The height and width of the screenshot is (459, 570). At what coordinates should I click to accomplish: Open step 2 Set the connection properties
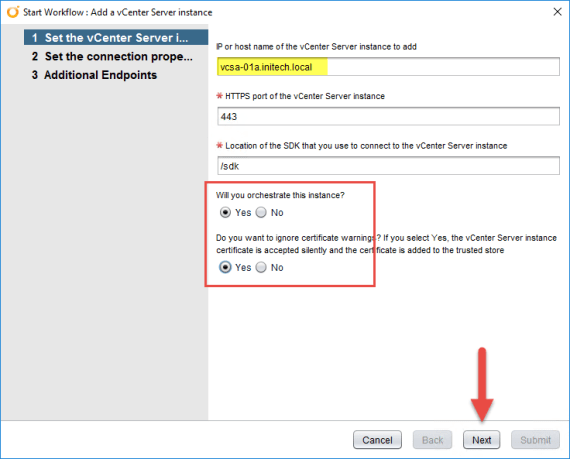point(112,56)
